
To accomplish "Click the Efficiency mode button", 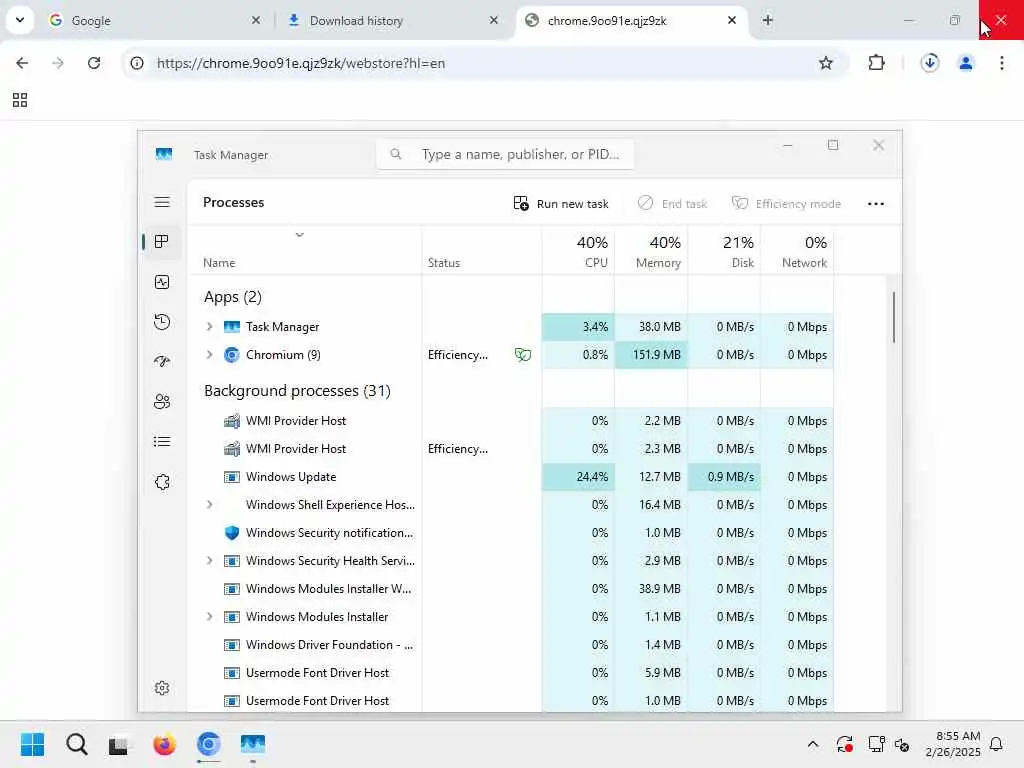I will pyautogui.click(x=786, y=204).
